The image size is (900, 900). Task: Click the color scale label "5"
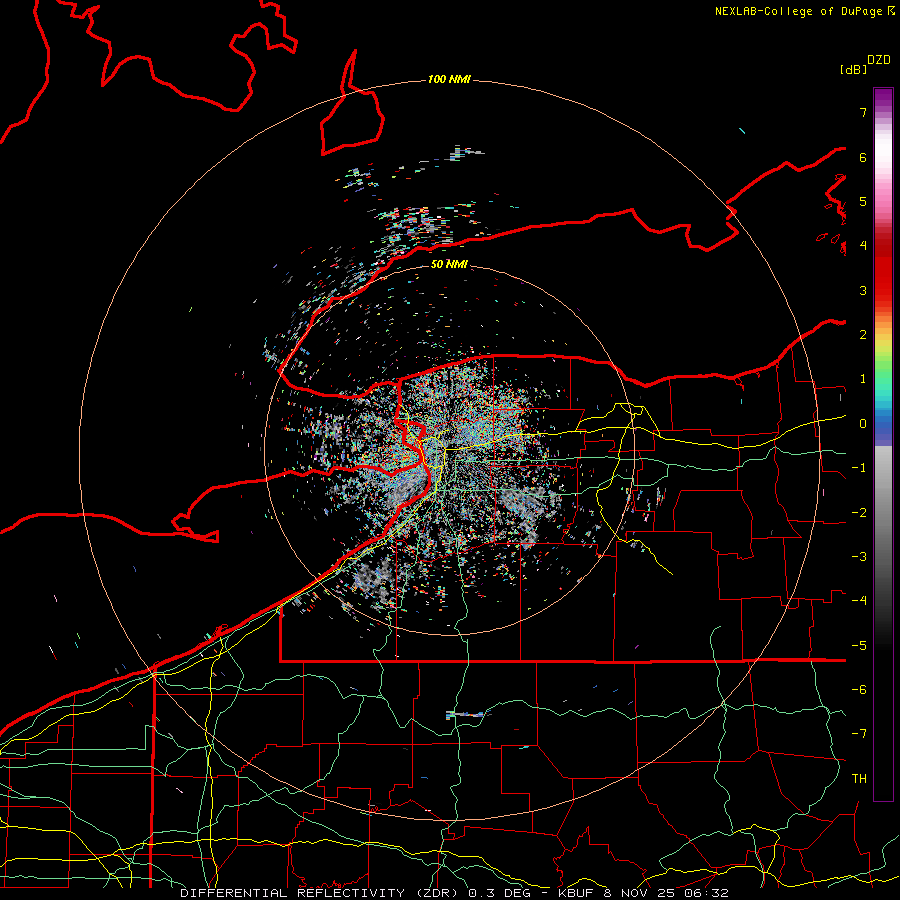tap(863, 201)
